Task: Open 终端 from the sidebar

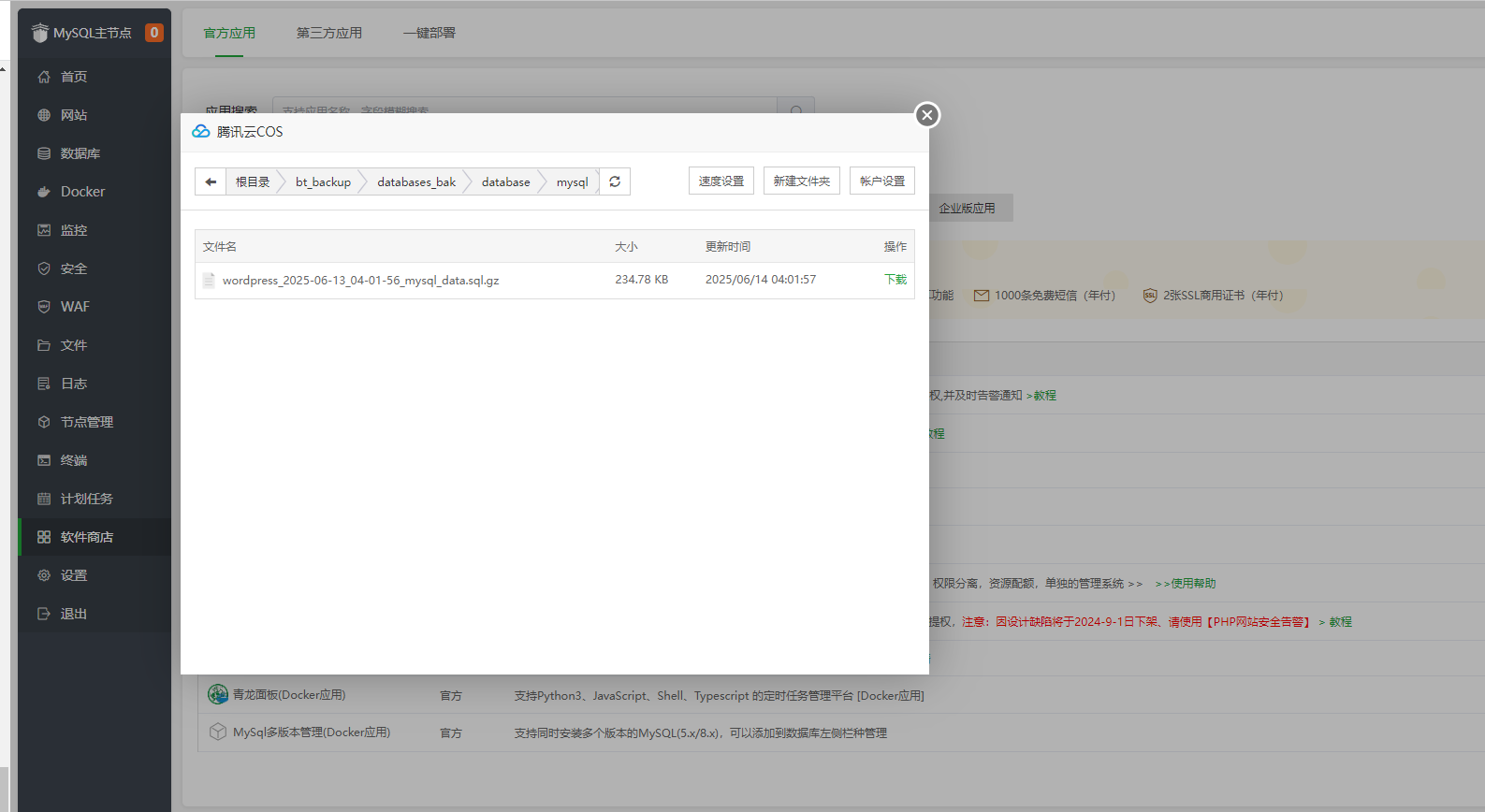Action: (x=74, y=460)
